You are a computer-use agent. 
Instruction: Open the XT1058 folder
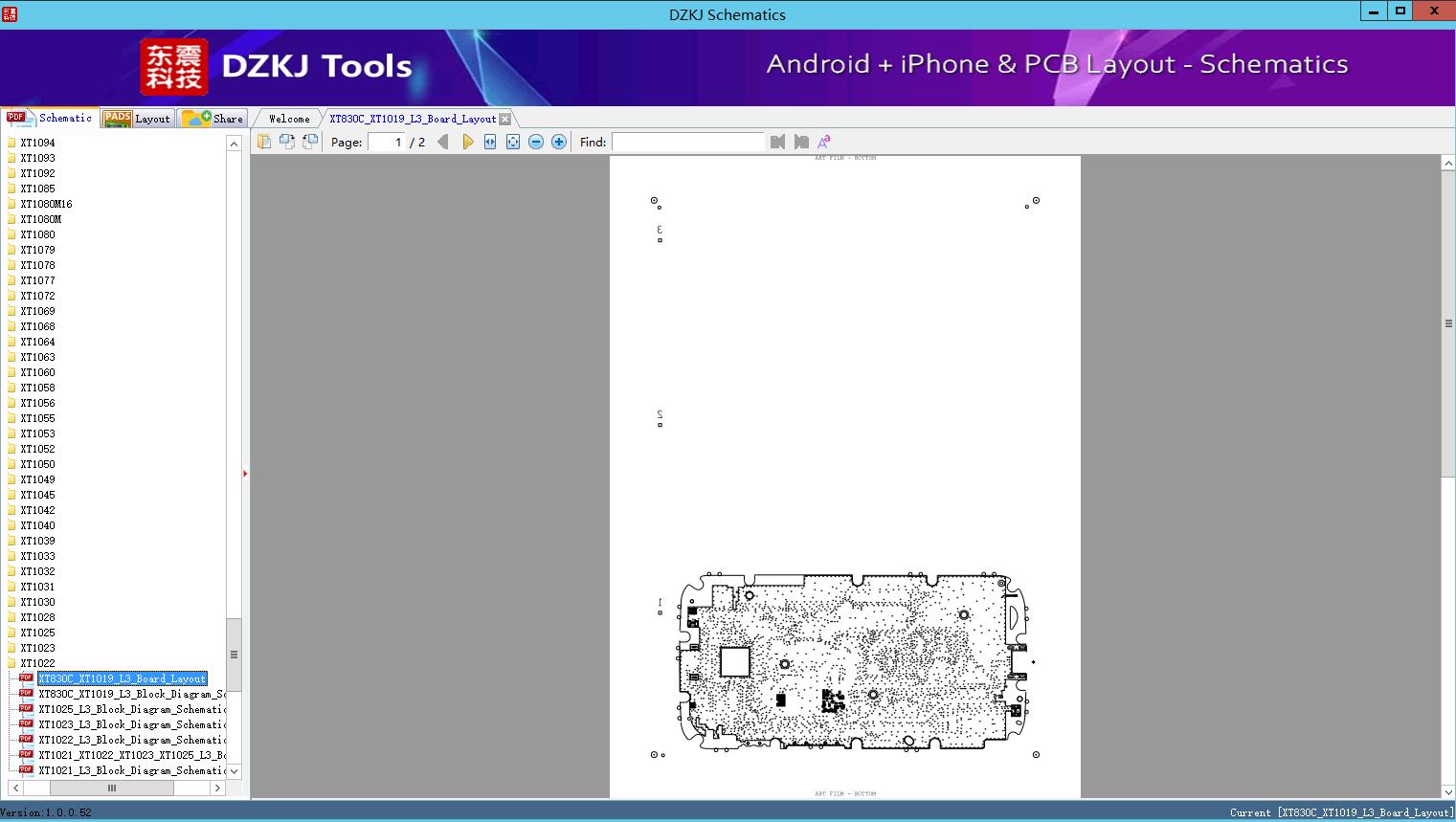37,388
